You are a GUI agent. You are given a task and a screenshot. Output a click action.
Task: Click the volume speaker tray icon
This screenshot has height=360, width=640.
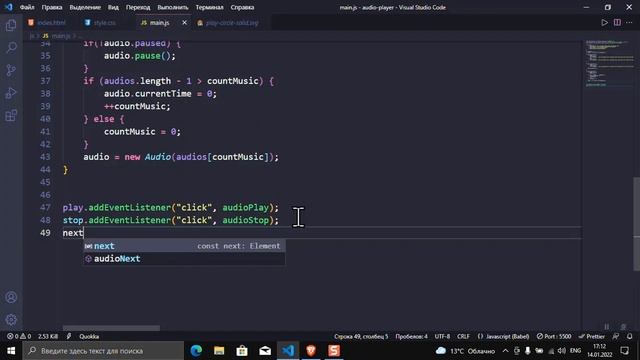[562, 351]
